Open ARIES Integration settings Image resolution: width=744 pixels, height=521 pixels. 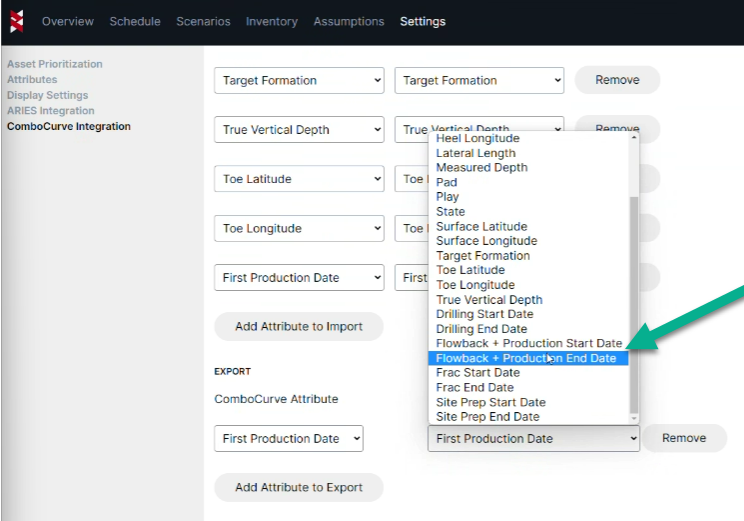(50, 111)
